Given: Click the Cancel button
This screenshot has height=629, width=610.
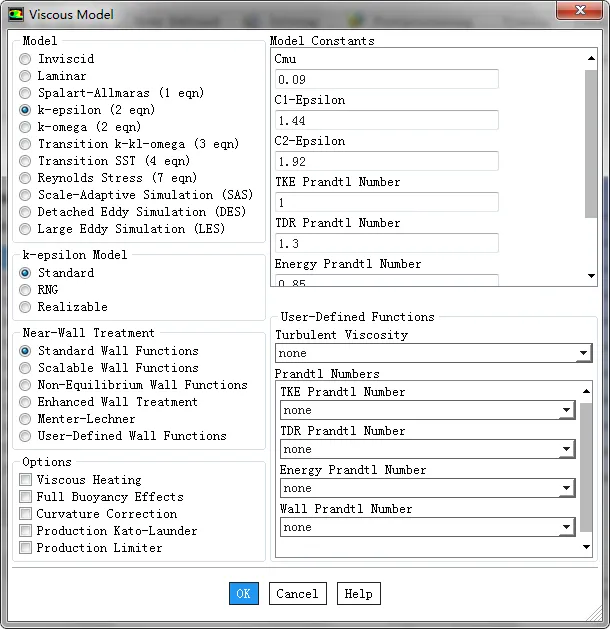Looking at the screenshot, I should (x=298, y=593).
